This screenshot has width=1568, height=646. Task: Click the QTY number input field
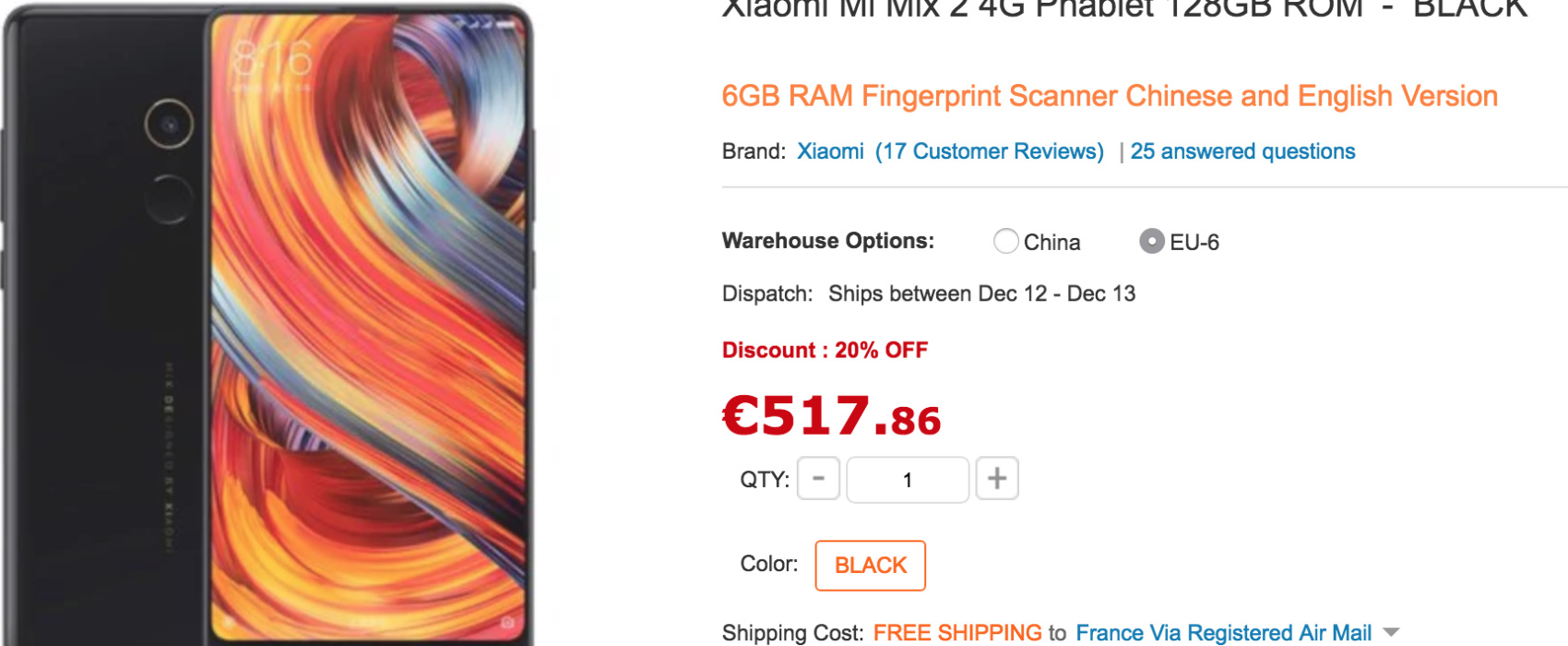(x=908, y=480)
